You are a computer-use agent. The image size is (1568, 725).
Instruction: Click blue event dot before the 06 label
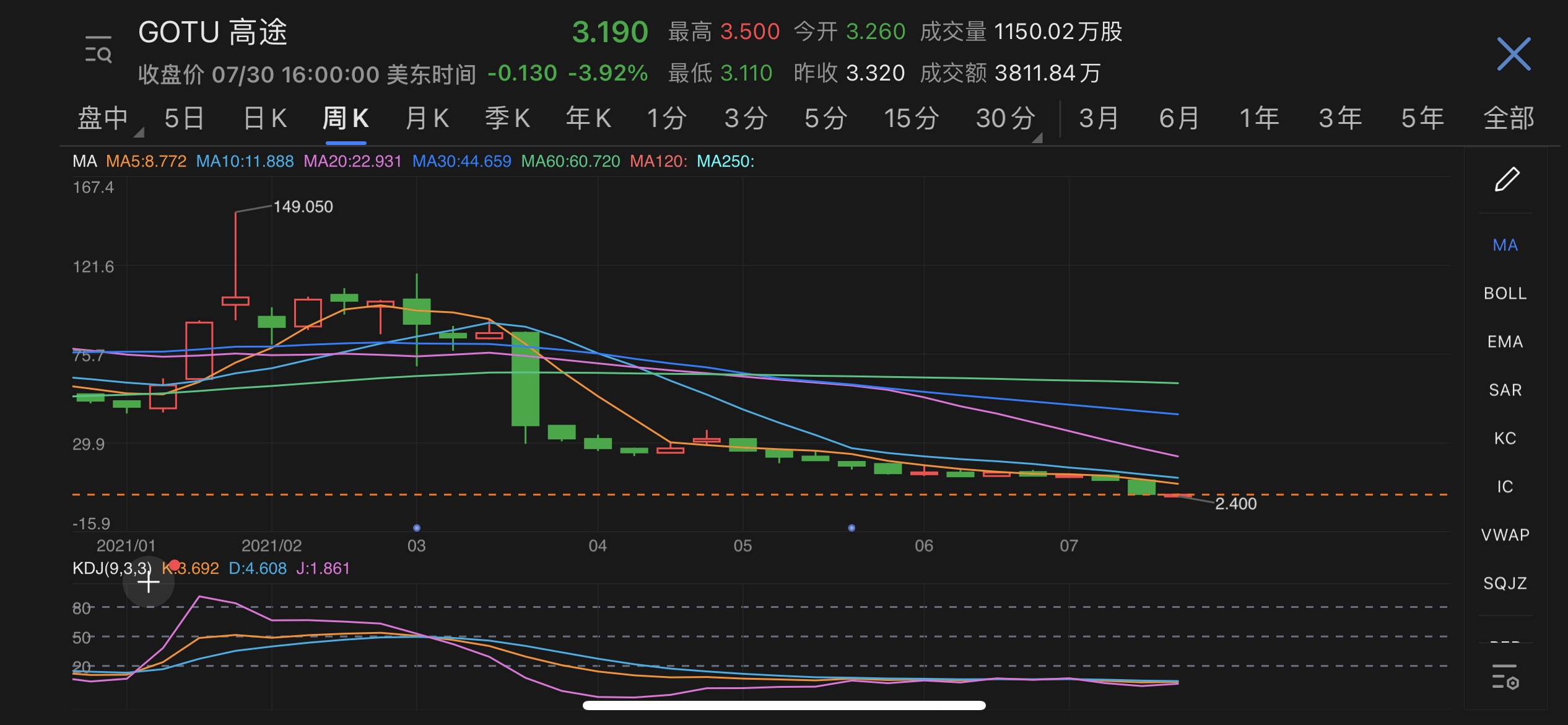852,528
